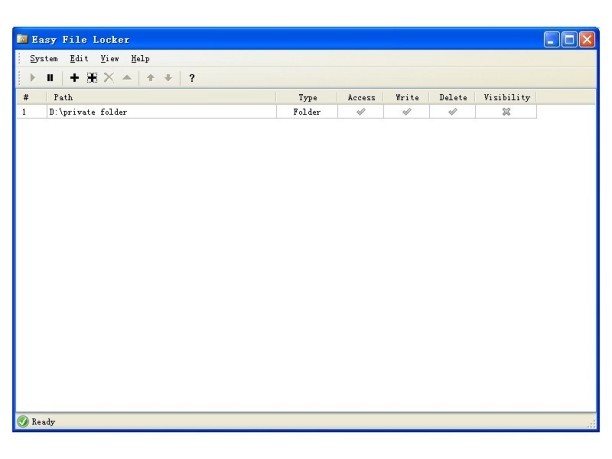
Task: Click the Folder type cell
Action: point(307,112)
